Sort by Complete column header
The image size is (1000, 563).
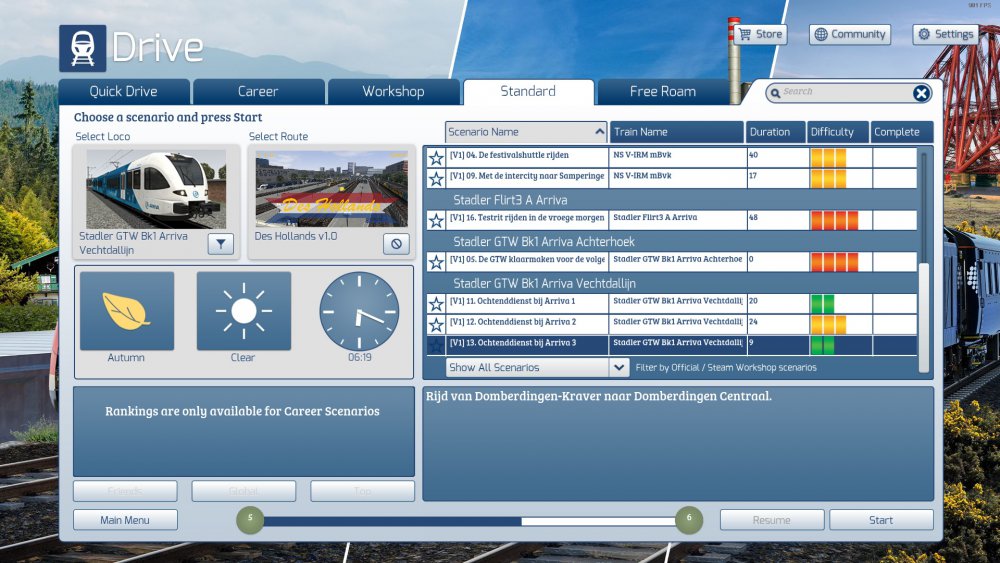[902, 132]
